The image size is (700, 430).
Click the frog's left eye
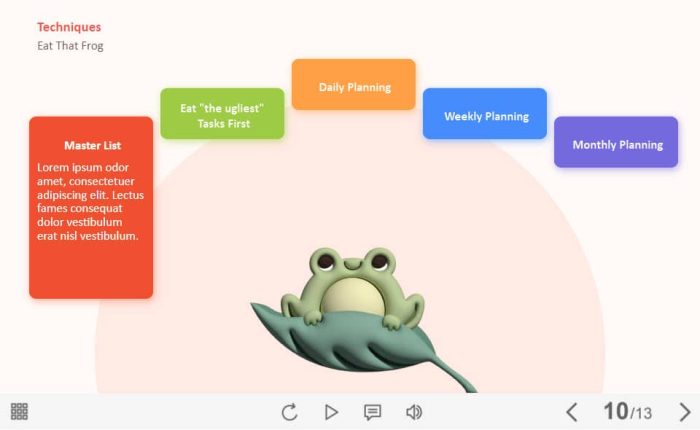pos(326,263)
